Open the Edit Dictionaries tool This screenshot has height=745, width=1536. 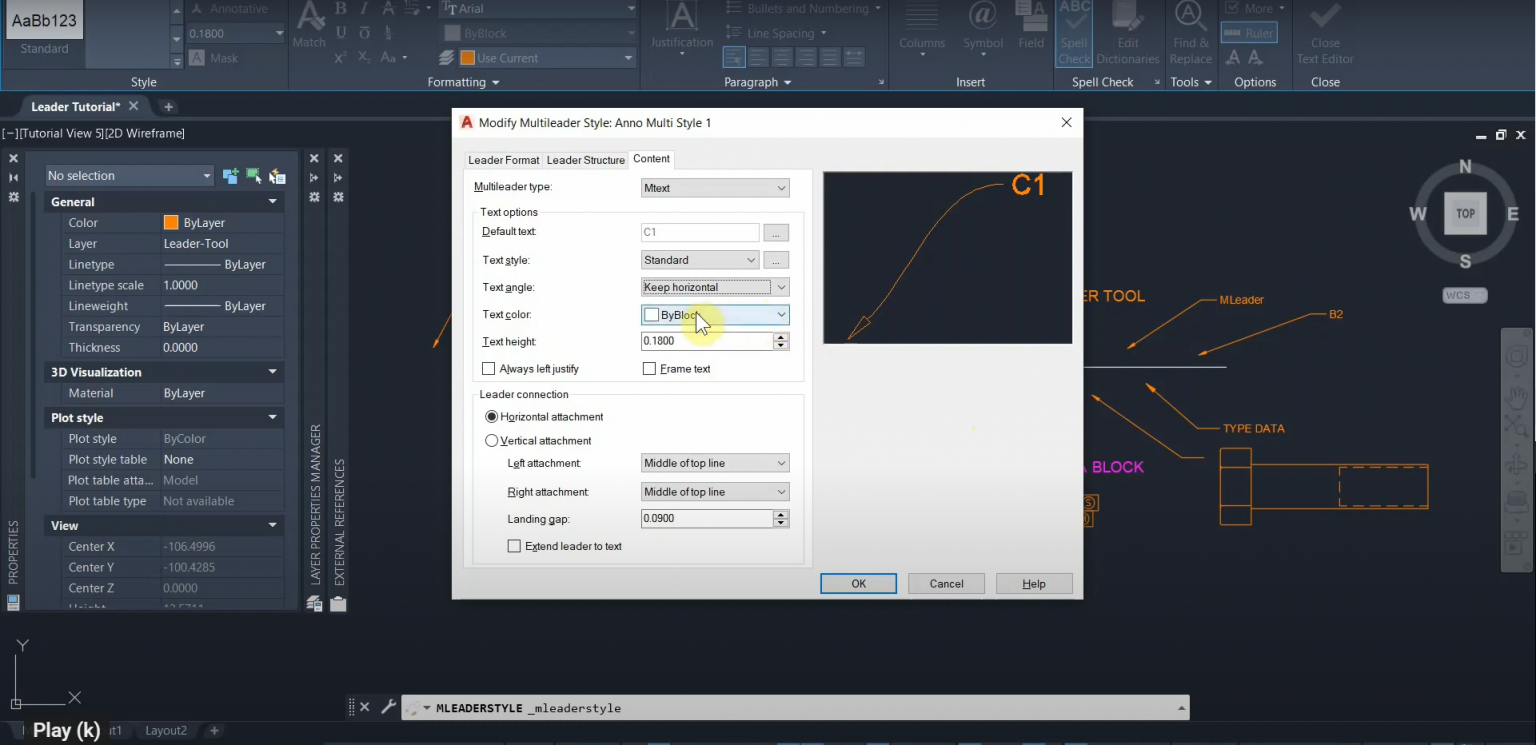pyautogui.click(x=1127, y=35)
